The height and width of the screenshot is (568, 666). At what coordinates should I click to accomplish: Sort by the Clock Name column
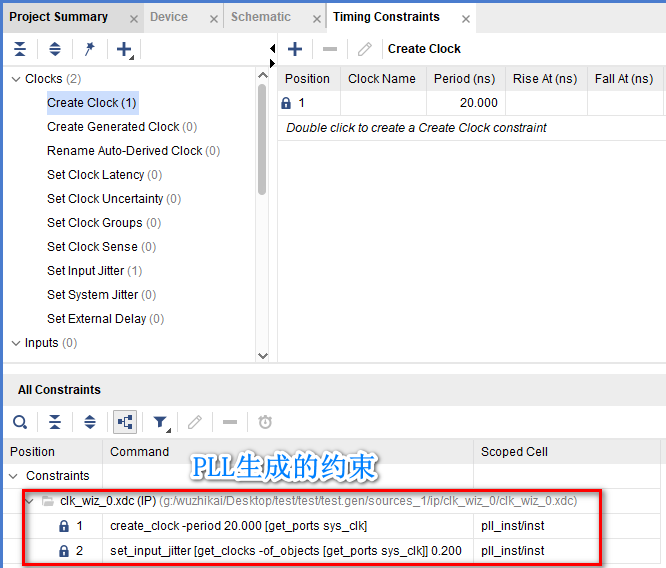[x=383, y=79]
